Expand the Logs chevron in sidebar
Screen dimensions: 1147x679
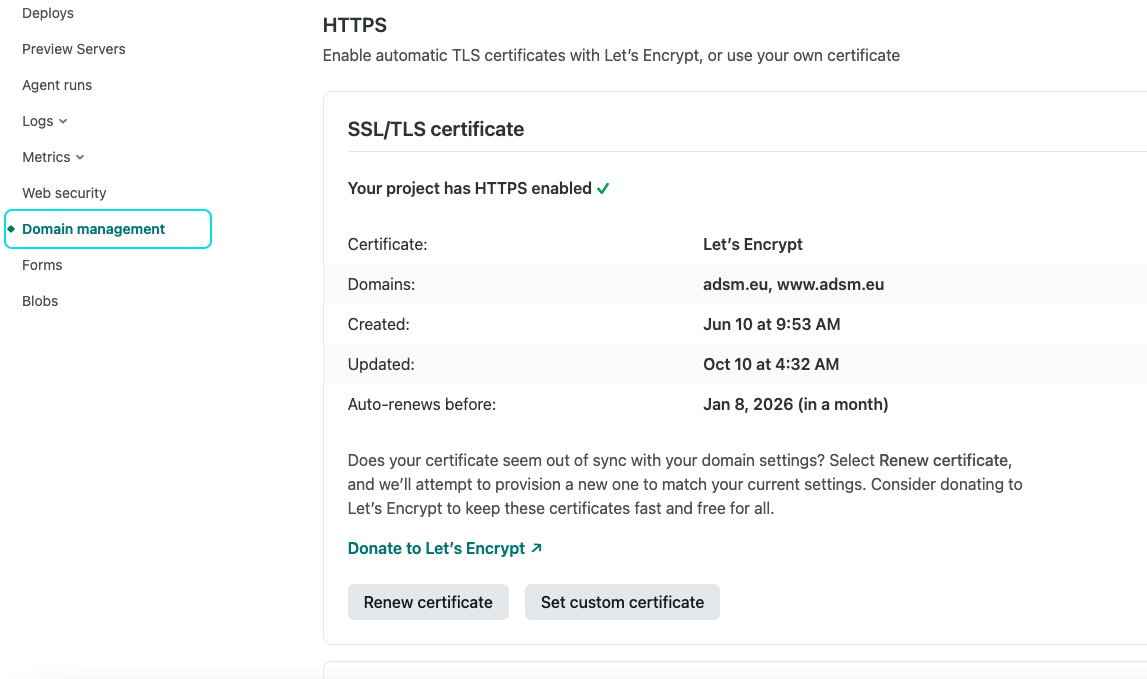tap(63, 121)
